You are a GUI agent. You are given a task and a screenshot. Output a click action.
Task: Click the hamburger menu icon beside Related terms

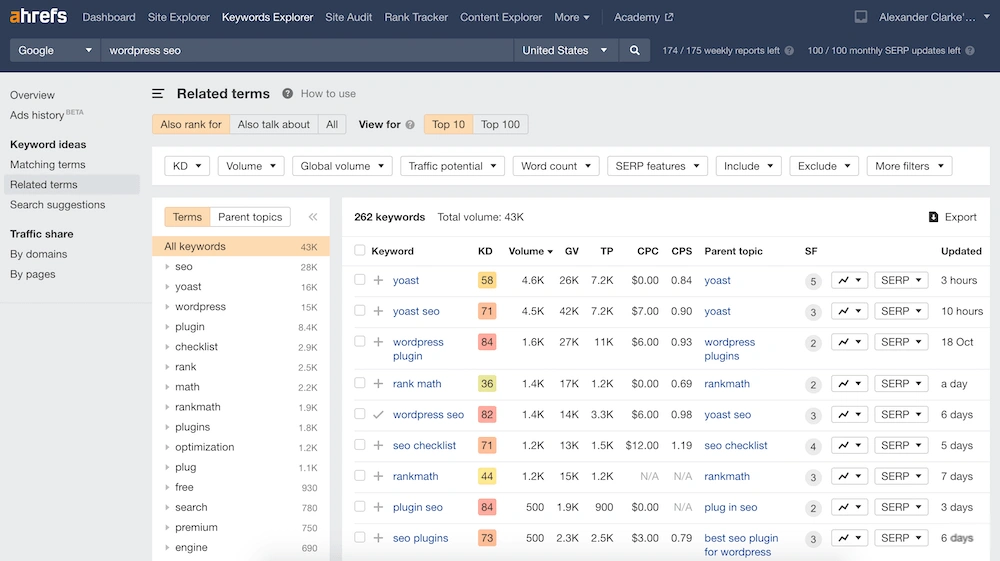(x=158, y=94)
